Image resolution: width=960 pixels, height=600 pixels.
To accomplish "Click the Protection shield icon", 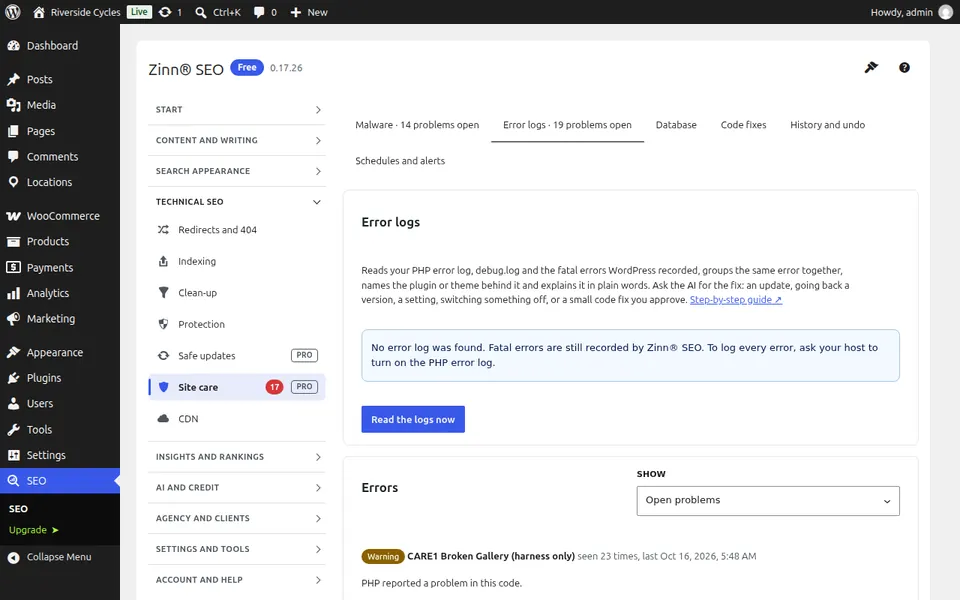I will tap(163, 324).
